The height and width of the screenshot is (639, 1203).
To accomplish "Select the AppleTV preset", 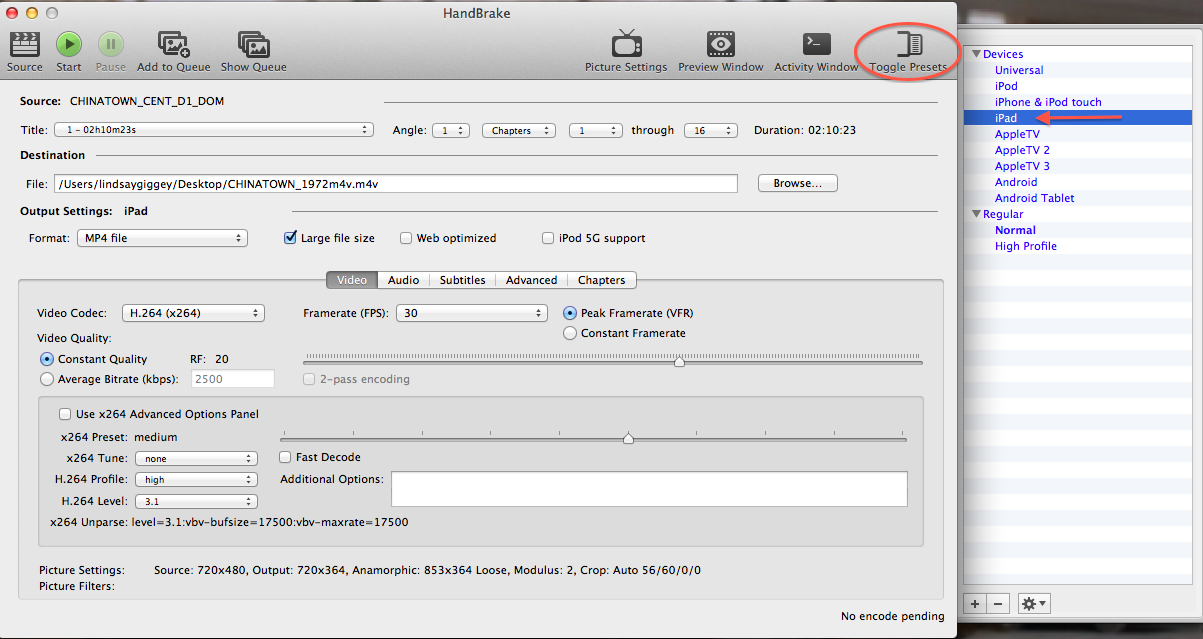I will [x=1017, y=134].
